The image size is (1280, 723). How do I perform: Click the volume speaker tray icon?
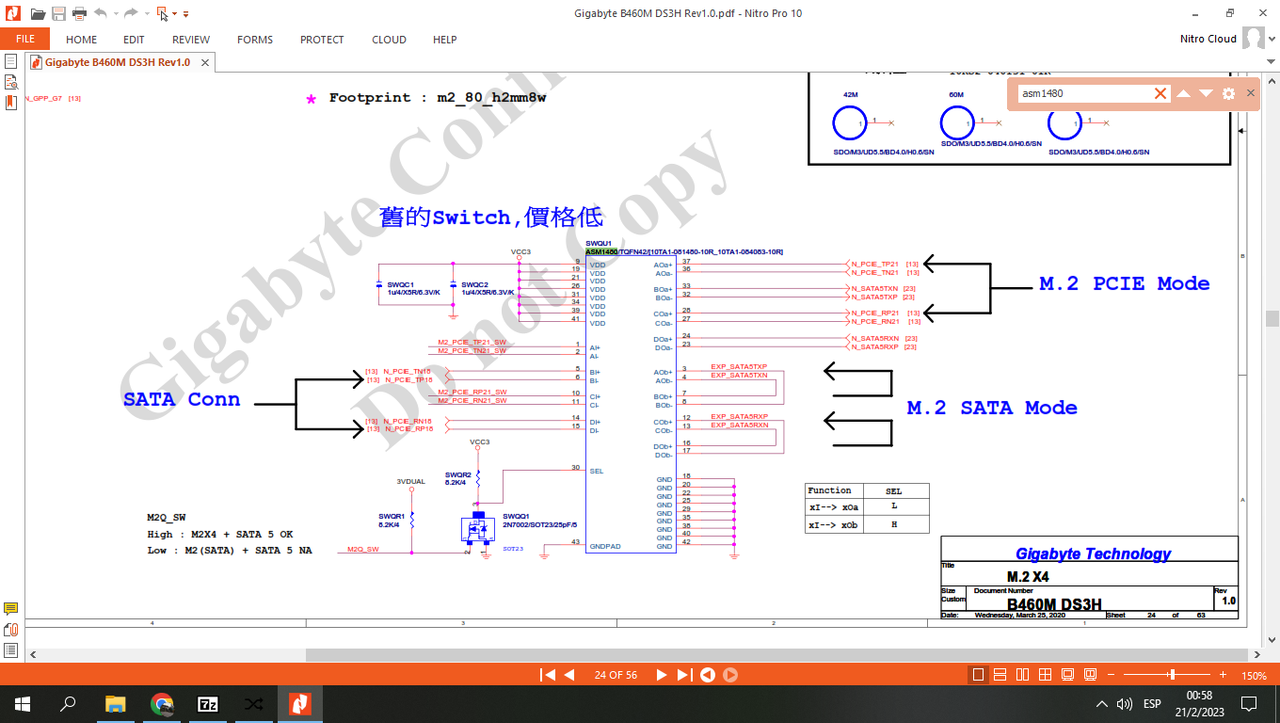pos(1125,704)
